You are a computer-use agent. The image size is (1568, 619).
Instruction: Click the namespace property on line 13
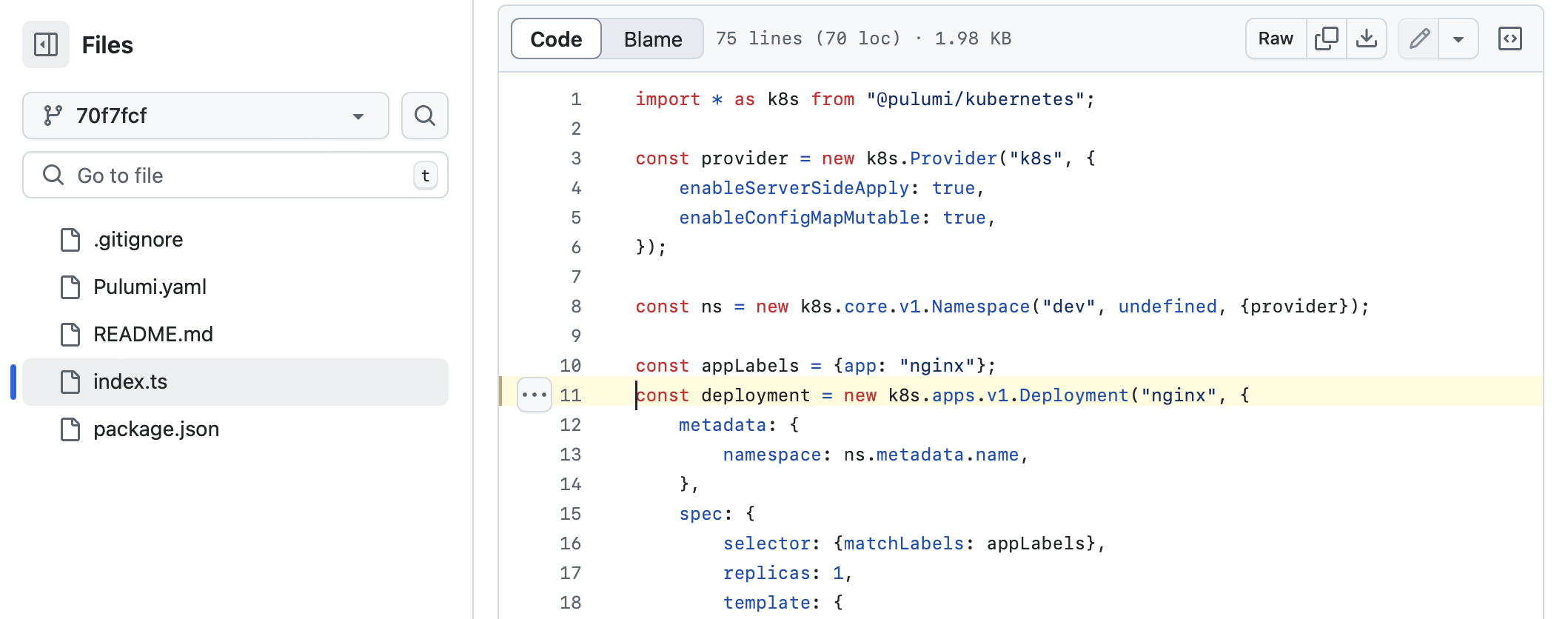[772, 455]
